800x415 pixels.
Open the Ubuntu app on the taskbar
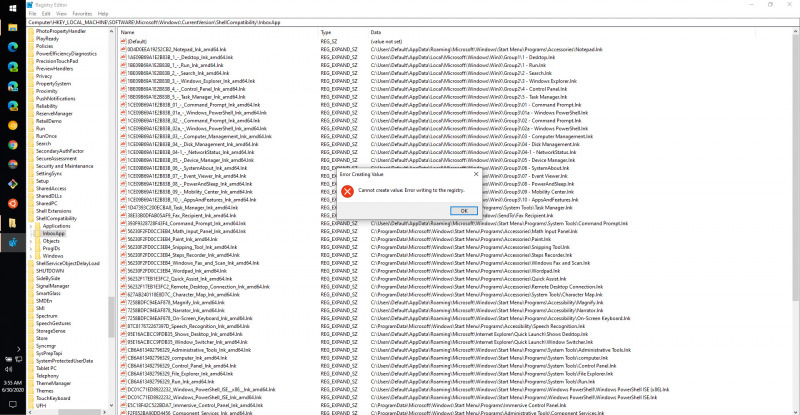click(x=13, y=204)
